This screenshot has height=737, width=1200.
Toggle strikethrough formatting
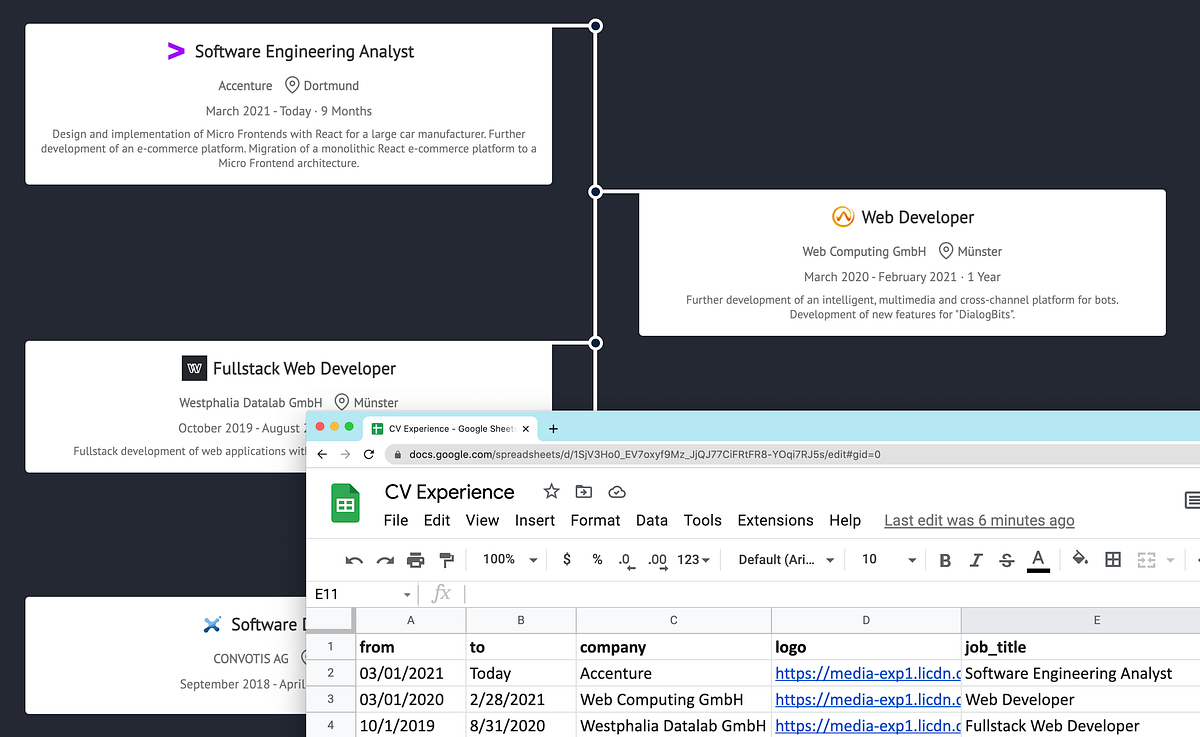coord(1007,560)
